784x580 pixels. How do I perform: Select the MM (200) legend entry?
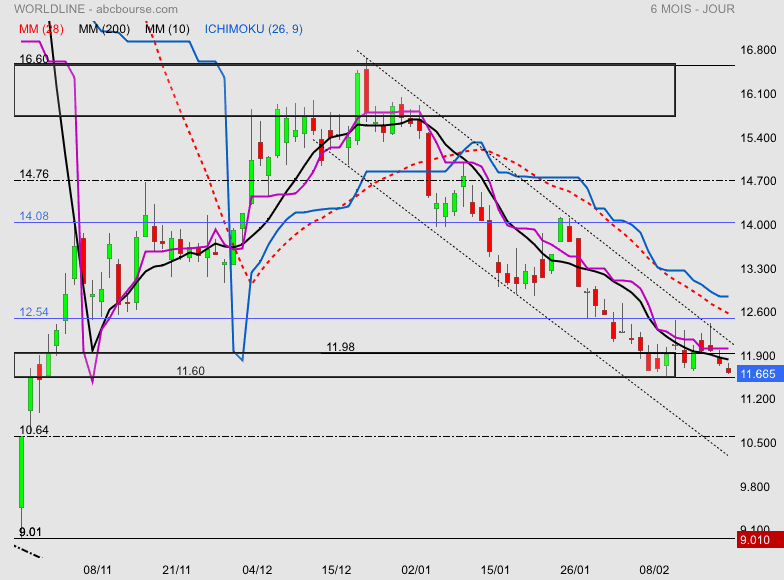pyautogui.click(x=104, y=29)
